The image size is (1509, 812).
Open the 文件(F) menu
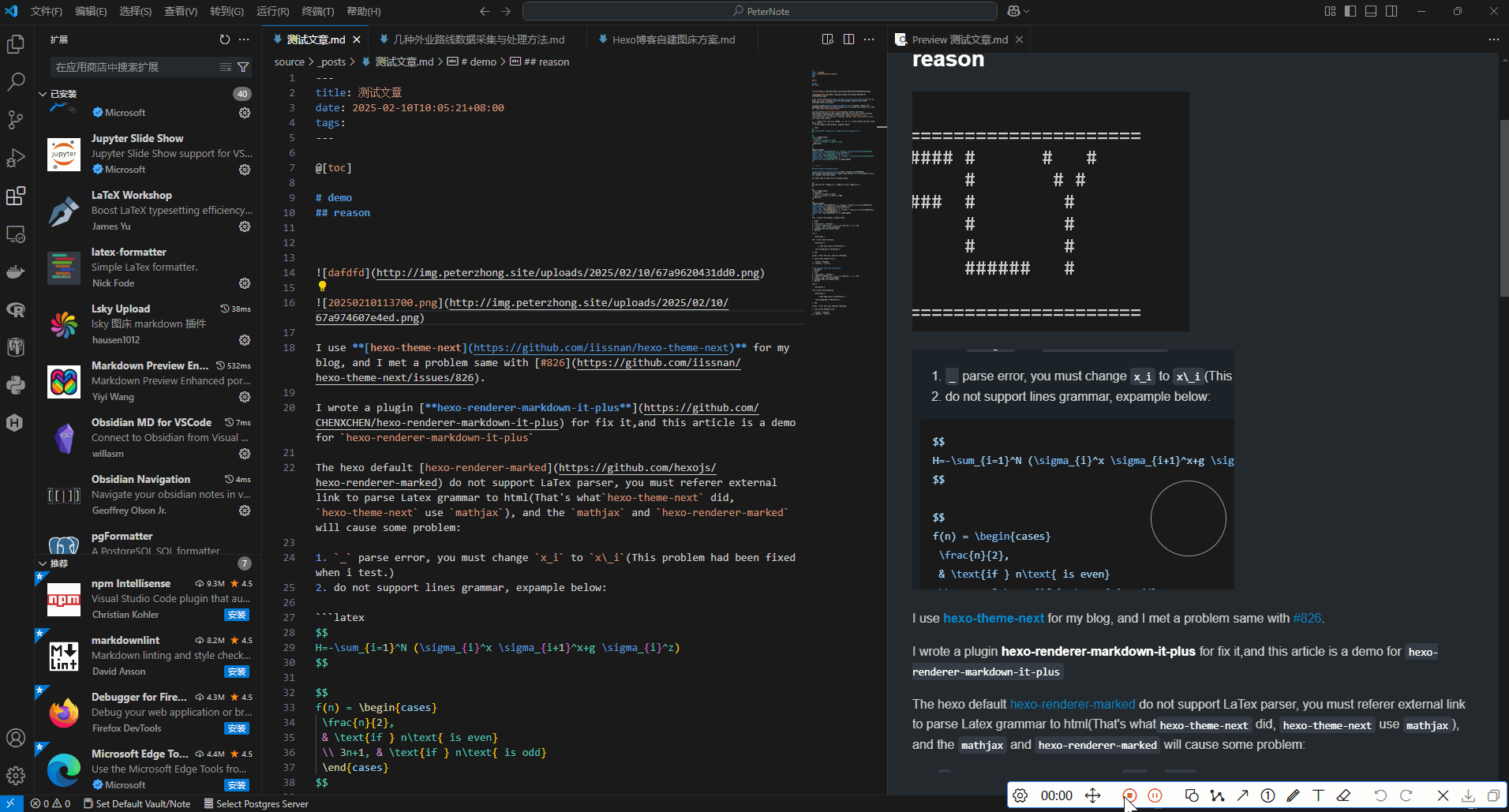tap(46, 11)
